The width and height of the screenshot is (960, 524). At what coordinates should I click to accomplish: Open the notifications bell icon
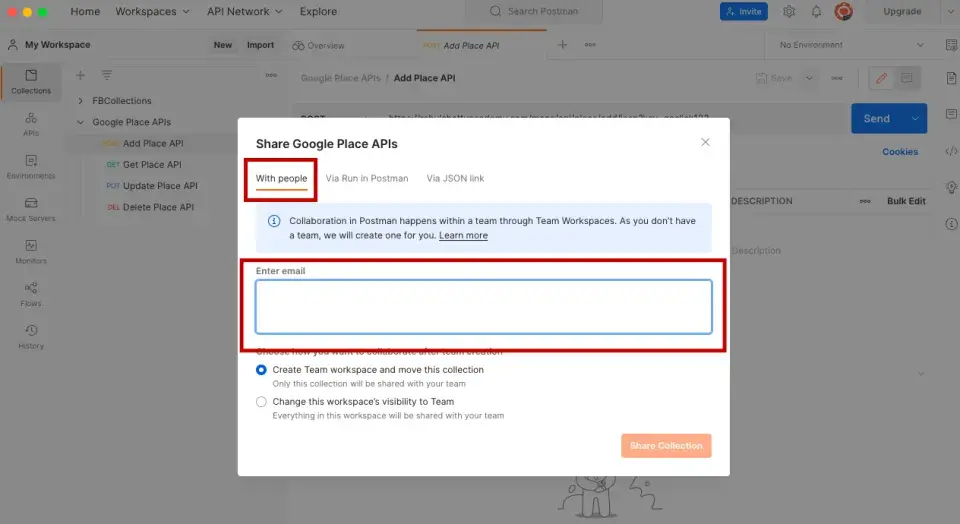pos(816,12)
